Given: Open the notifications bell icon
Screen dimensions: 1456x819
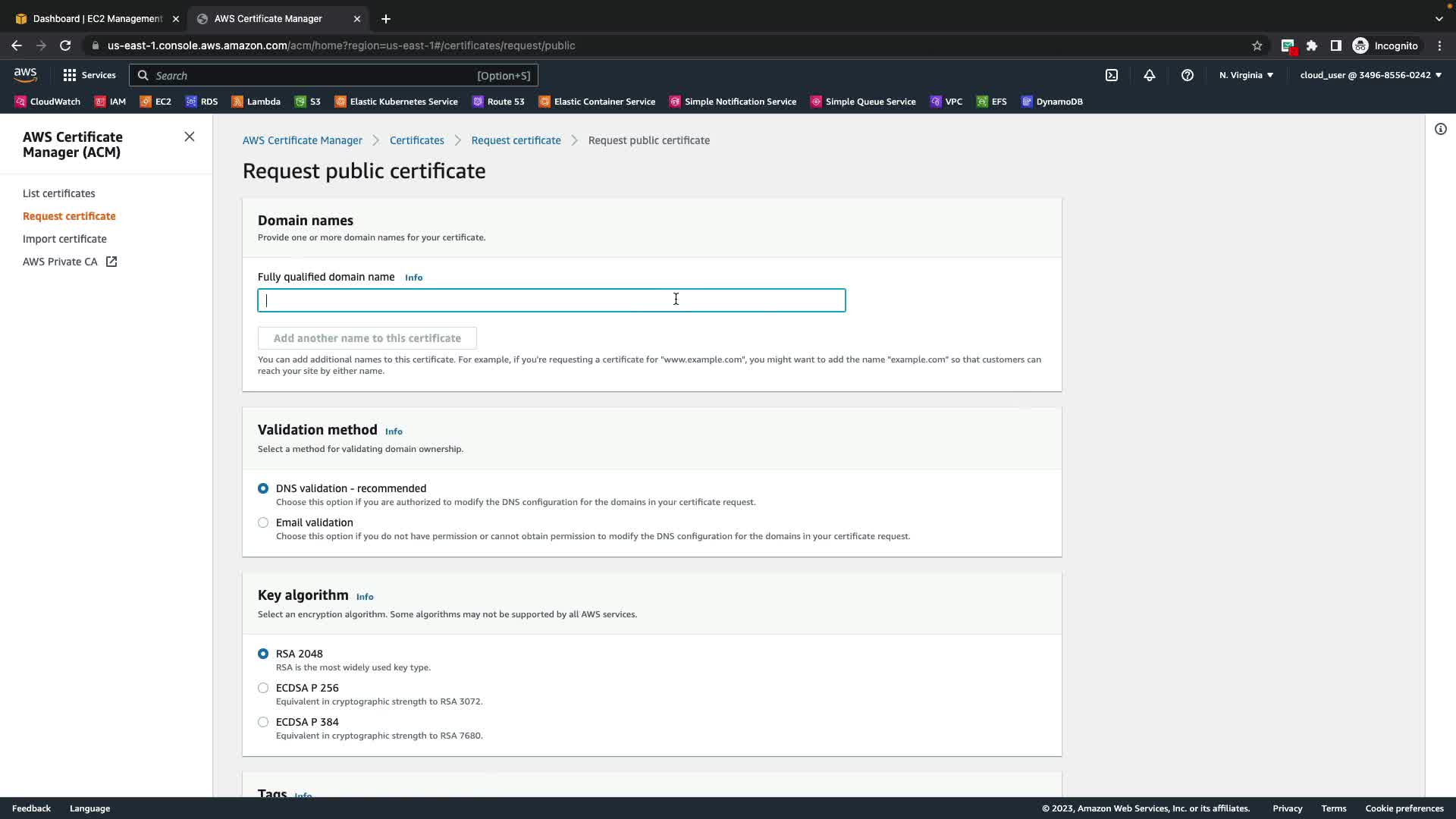Looking at the screenshot, I should pyautogui.click(x=1150, y=75).
